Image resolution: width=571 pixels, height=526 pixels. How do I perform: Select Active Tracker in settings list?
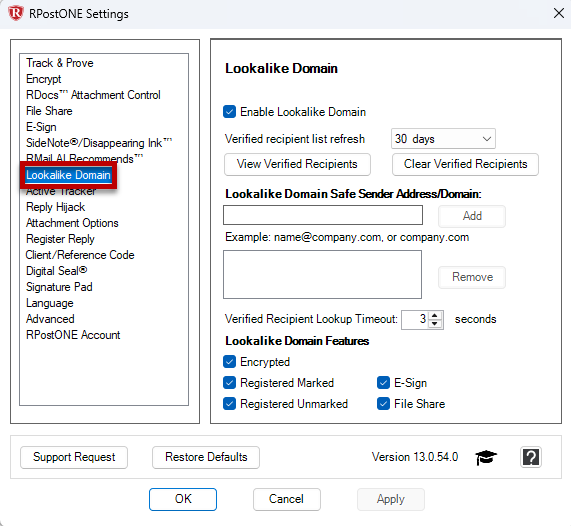tap(61, 192)
